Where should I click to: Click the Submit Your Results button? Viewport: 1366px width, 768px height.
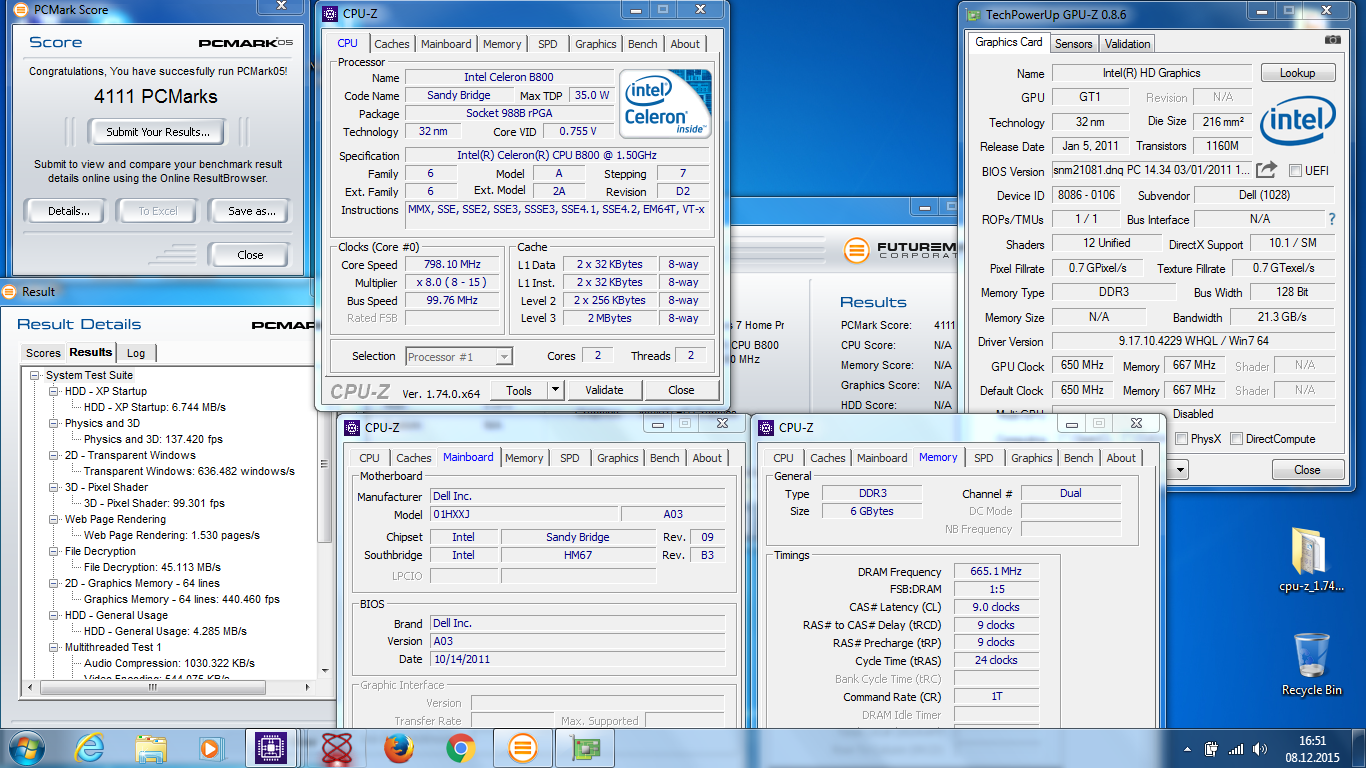[x=158, y=132]
